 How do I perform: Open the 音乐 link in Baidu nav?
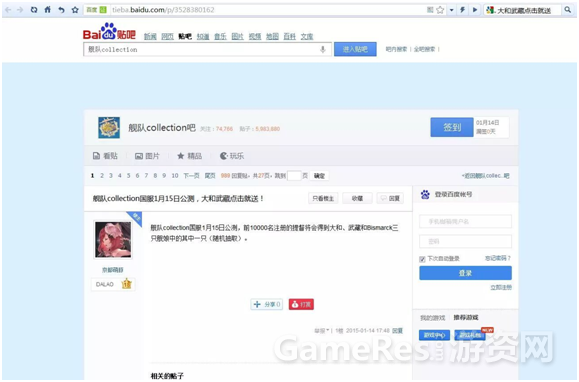point(220,36)
